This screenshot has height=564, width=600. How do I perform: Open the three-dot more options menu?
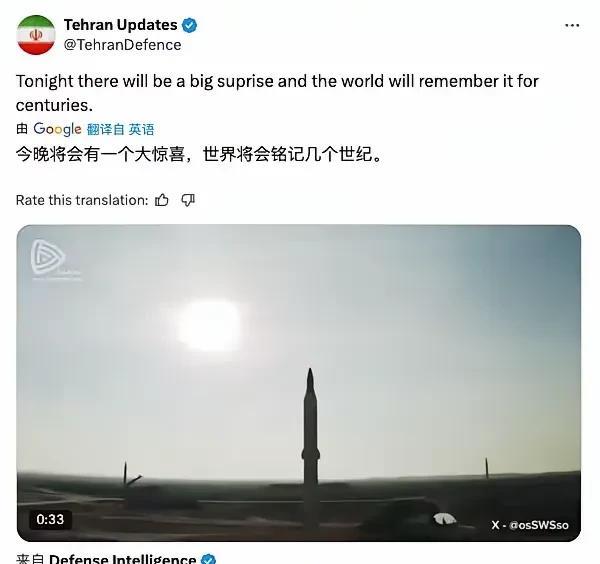(x=572, y=25)
